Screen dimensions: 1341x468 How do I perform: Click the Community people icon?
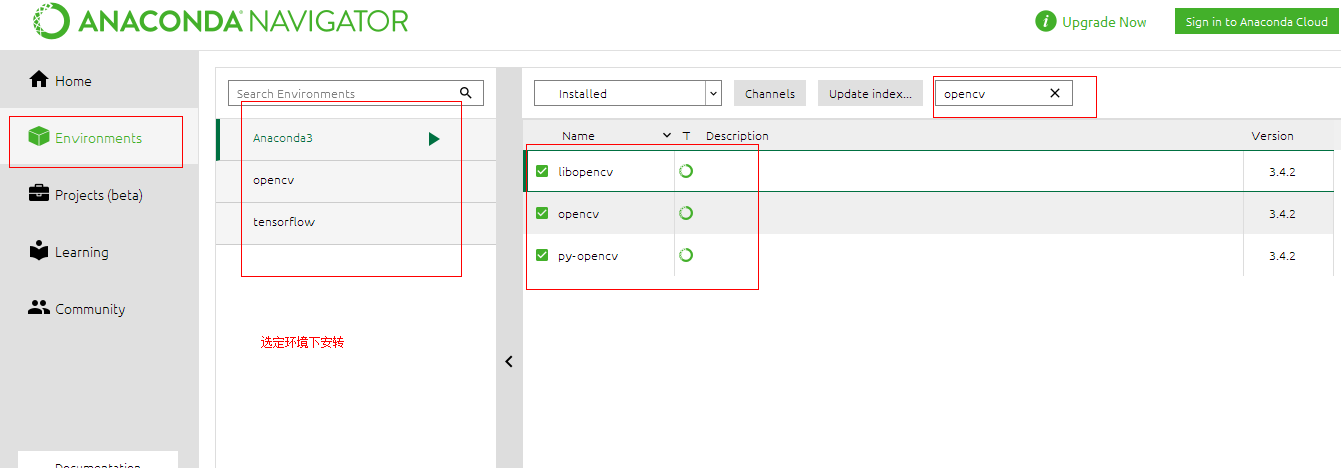click(x=39, y=308)
